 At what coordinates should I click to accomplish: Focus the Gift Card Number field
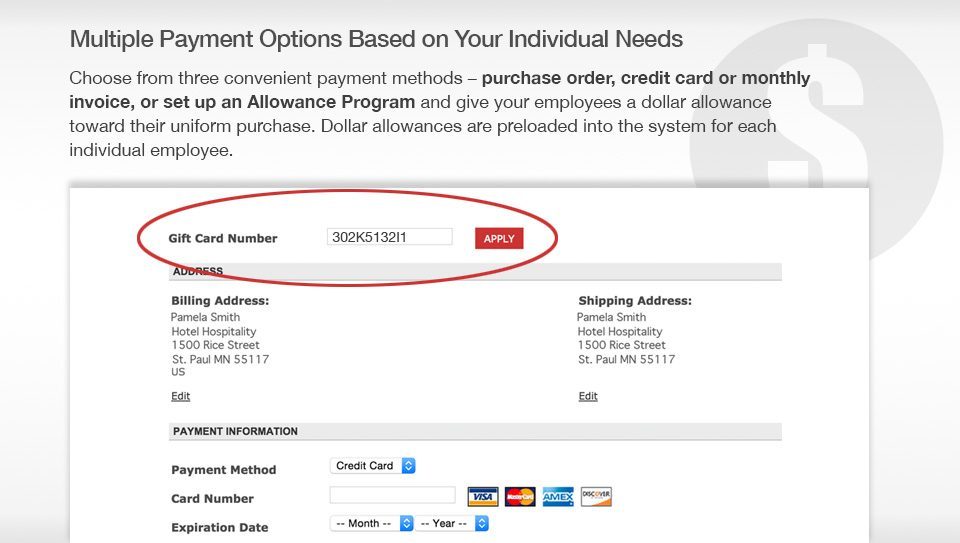point(390,237)
